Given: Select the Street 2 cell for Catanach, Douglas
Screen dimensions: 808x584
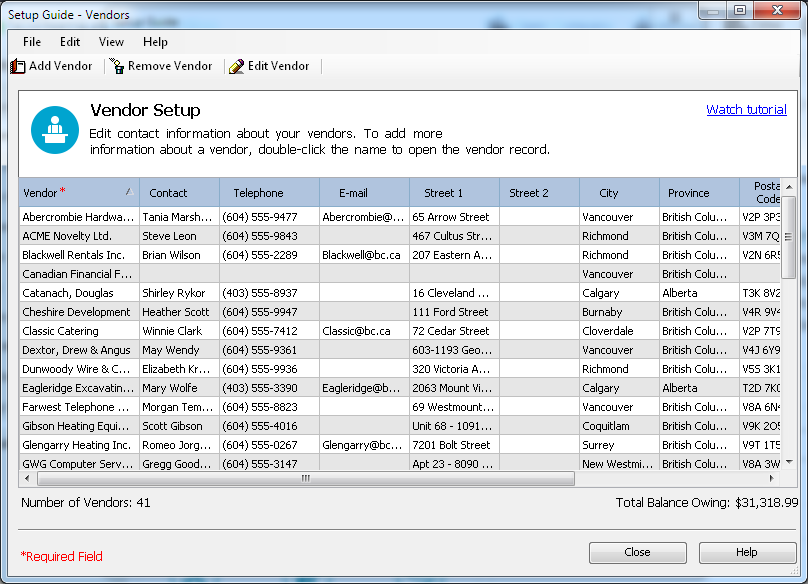Looking at the screenshot, I should [x=538, y=293].
